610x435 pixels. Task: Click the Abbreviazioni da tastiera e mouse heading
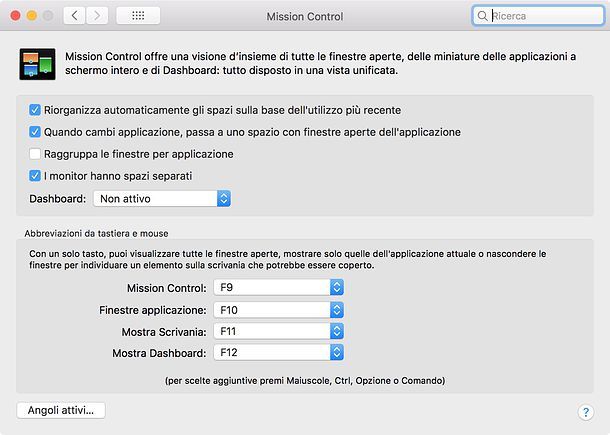click(96, 233)
